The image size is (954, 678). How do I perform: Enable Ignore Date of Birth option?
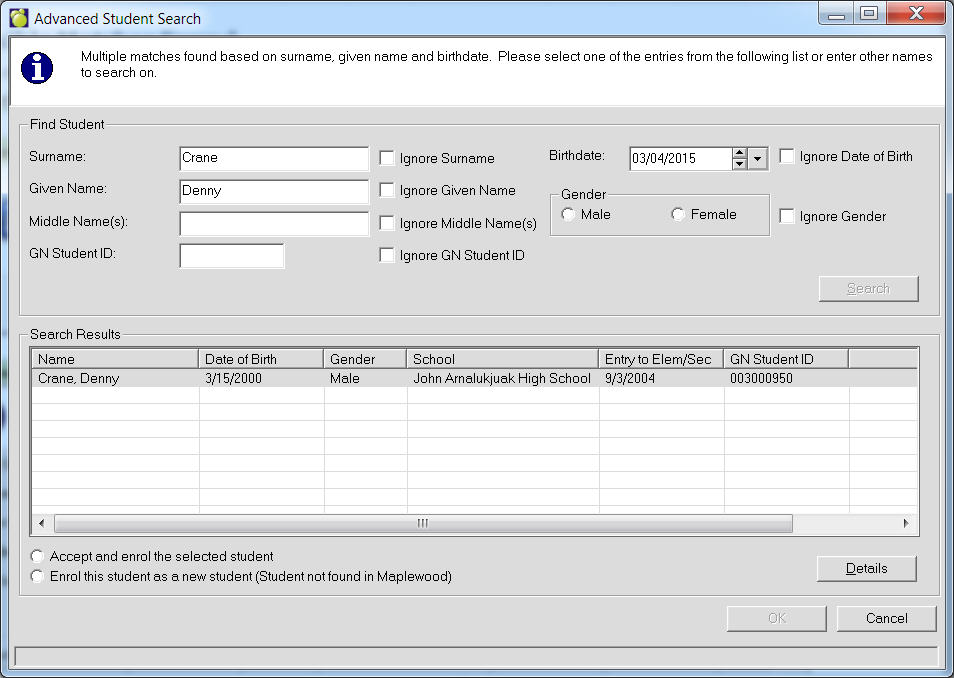click(787, 156)
